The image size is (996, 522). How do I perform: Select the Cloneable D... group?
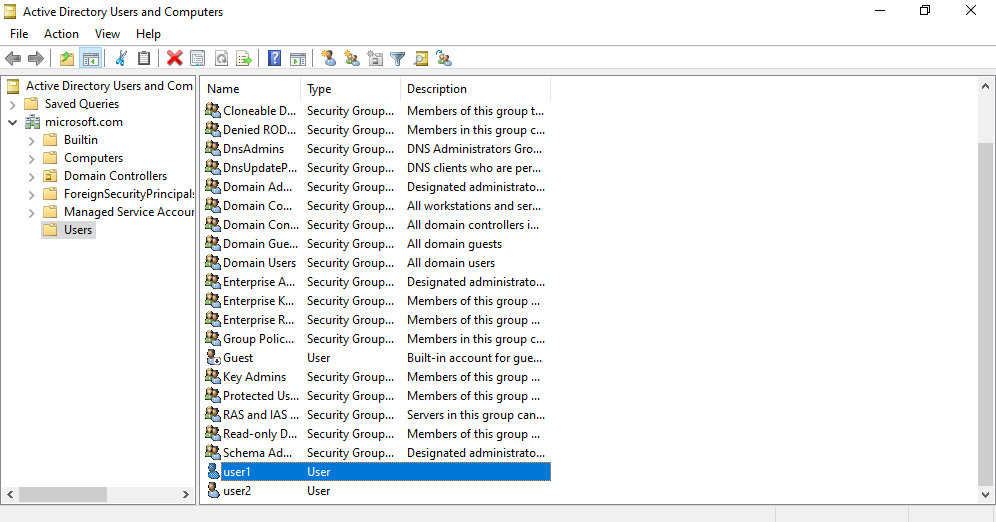[377, 110]
